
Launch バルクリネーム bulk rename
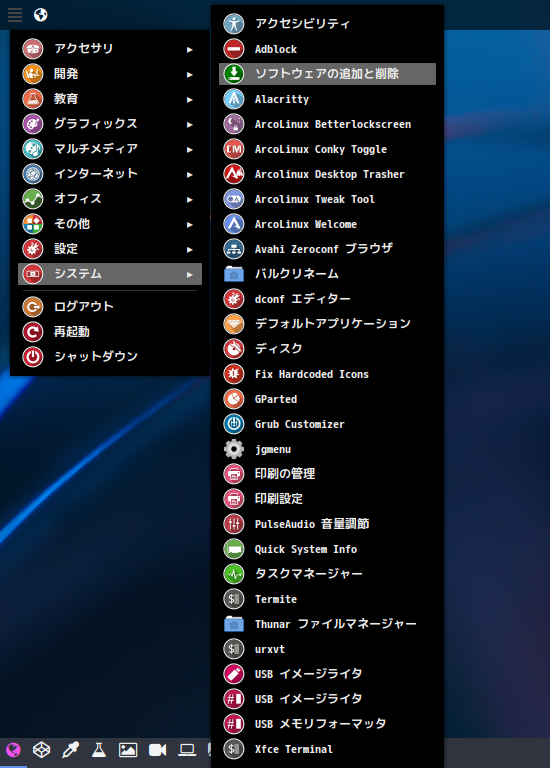point(327,274)
